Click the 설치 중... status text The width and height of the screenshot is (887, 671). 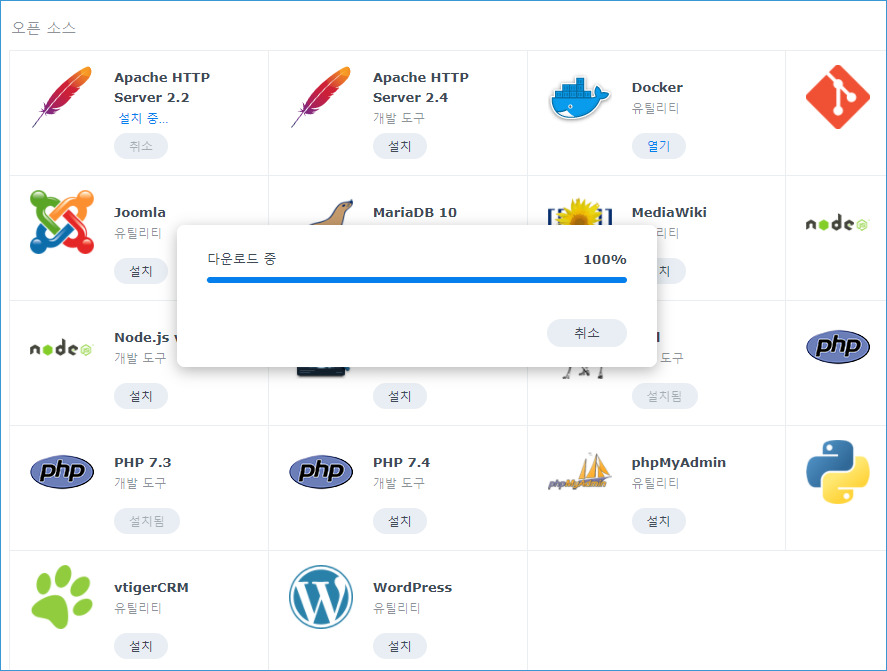click(x=143, y=118)
